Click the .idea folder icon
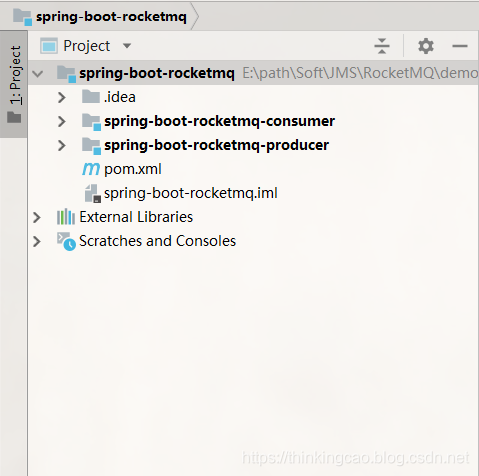Screen dimensions: 479x476 (x=91, y=97)
